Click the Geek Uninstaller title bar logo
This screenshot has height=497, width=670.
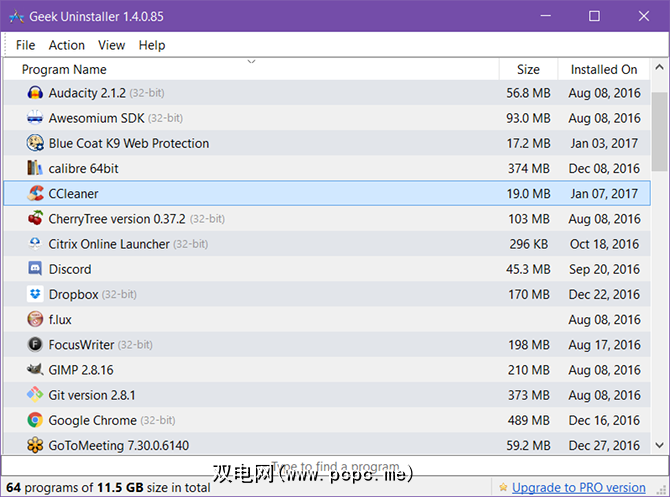click(x=16, y=17)
